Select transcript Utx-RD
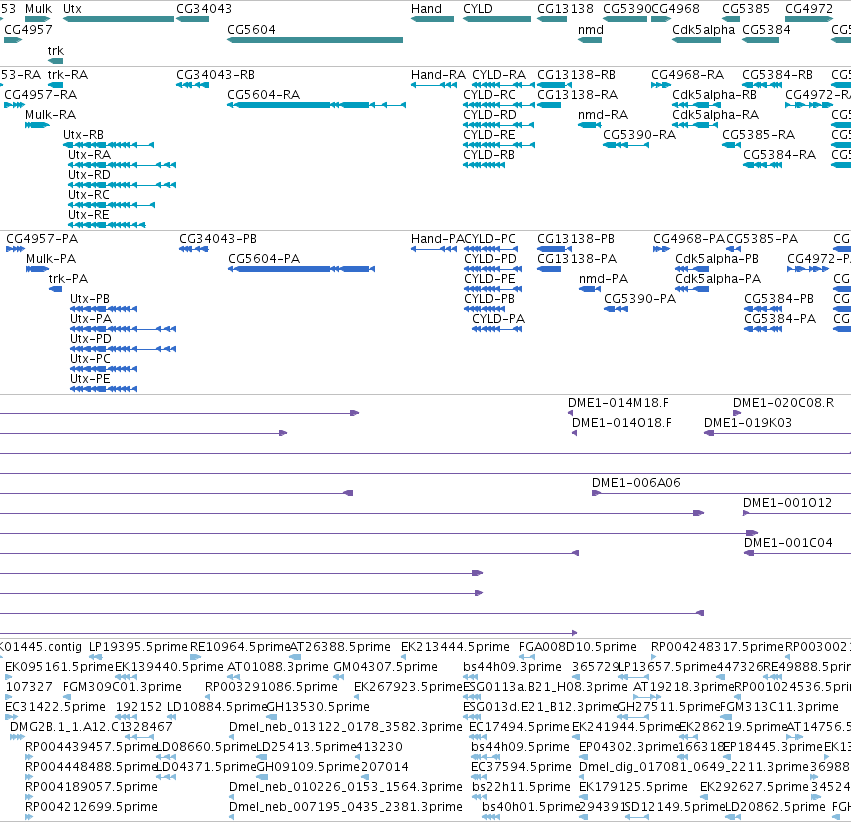This screenshot has width=851, height=822. [122, 185]
